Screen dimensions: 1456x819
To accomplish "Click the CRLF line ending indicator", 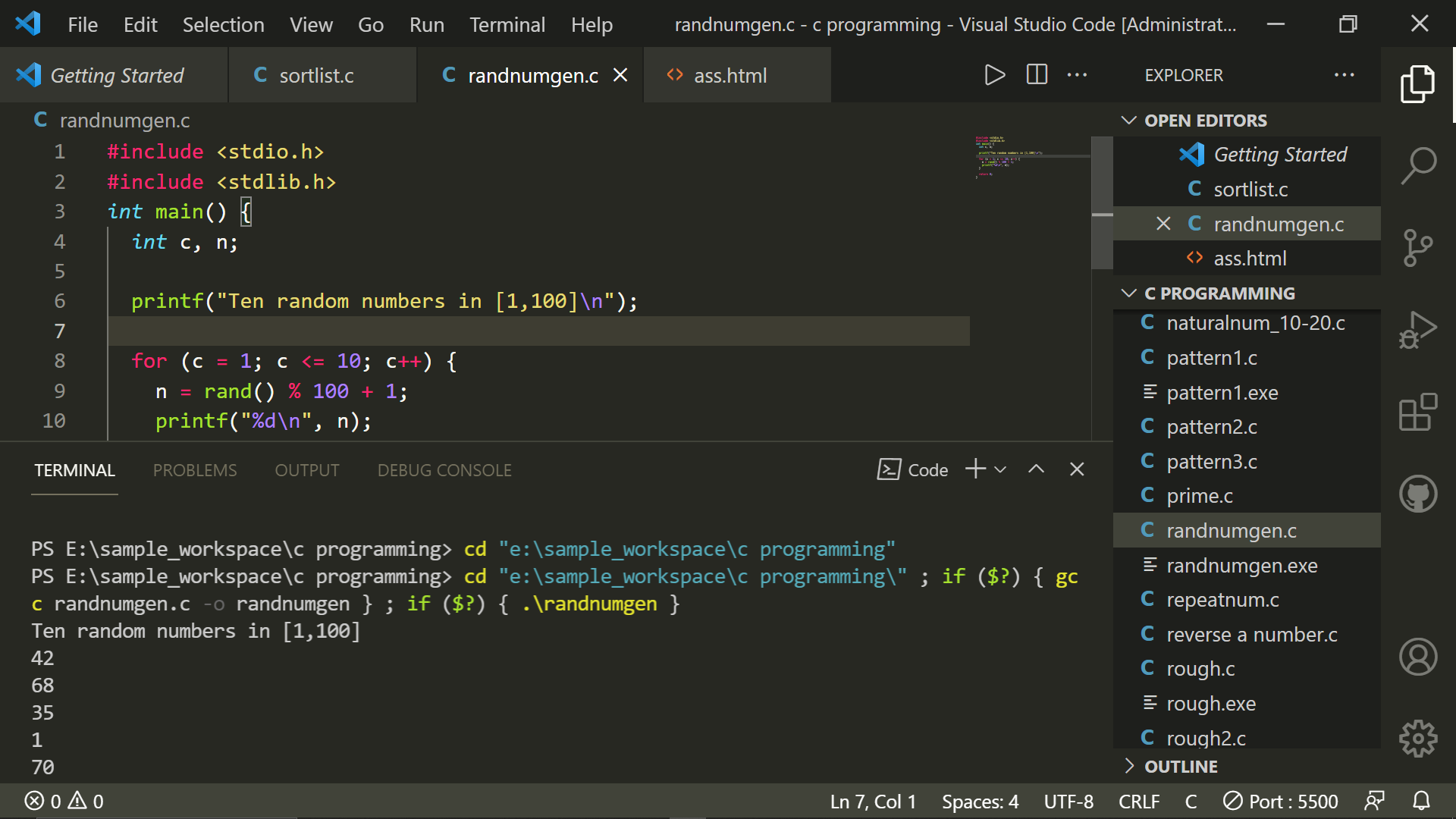I will coord(1138,802).
